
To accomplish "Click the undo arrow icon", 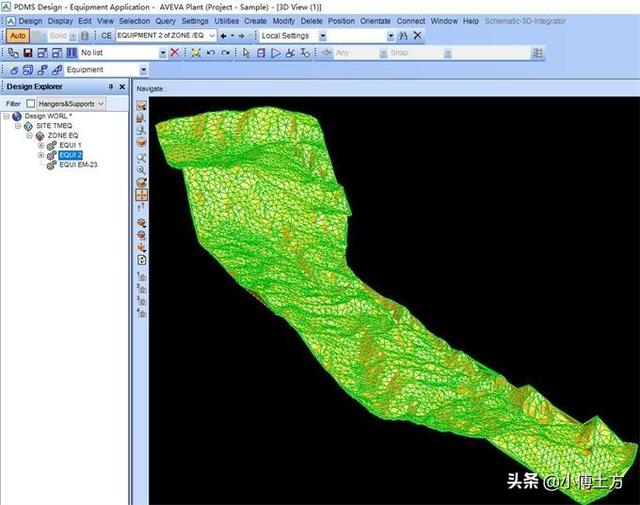I will pos(211,53).
